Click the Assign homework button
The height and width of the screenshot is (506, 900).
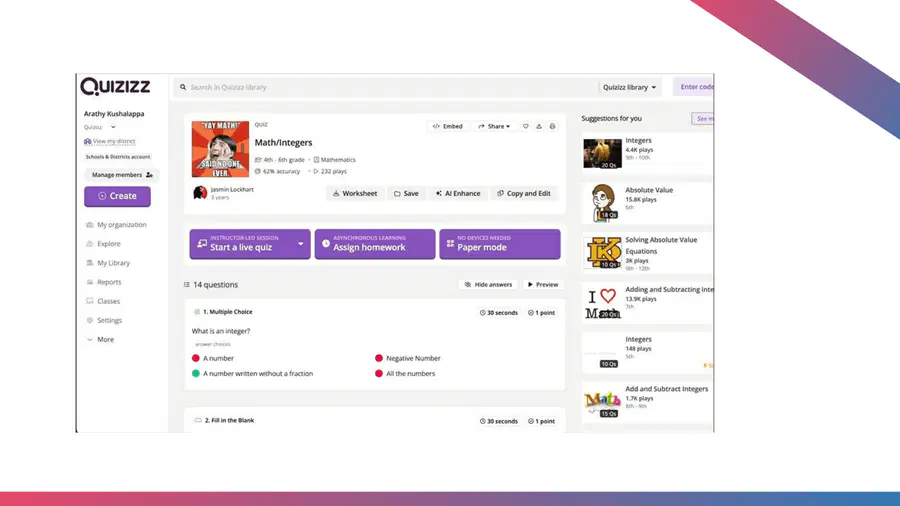point(375,244)
